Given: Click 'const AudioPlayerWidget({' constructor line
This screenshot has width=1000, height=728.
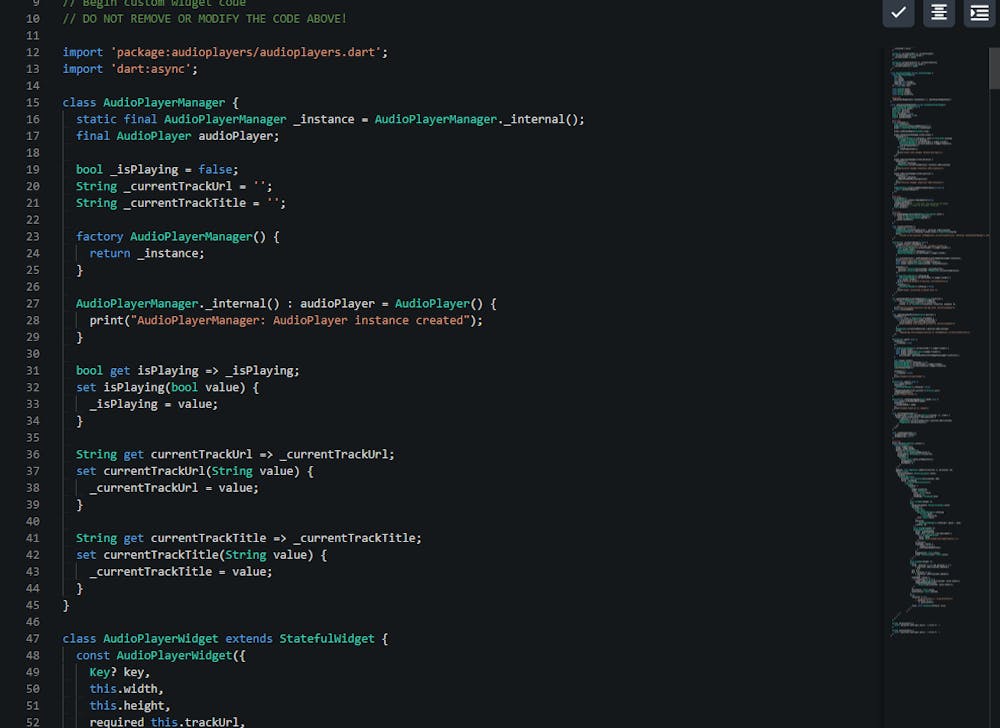Looking at the screenshot, I should click(161, 655).
